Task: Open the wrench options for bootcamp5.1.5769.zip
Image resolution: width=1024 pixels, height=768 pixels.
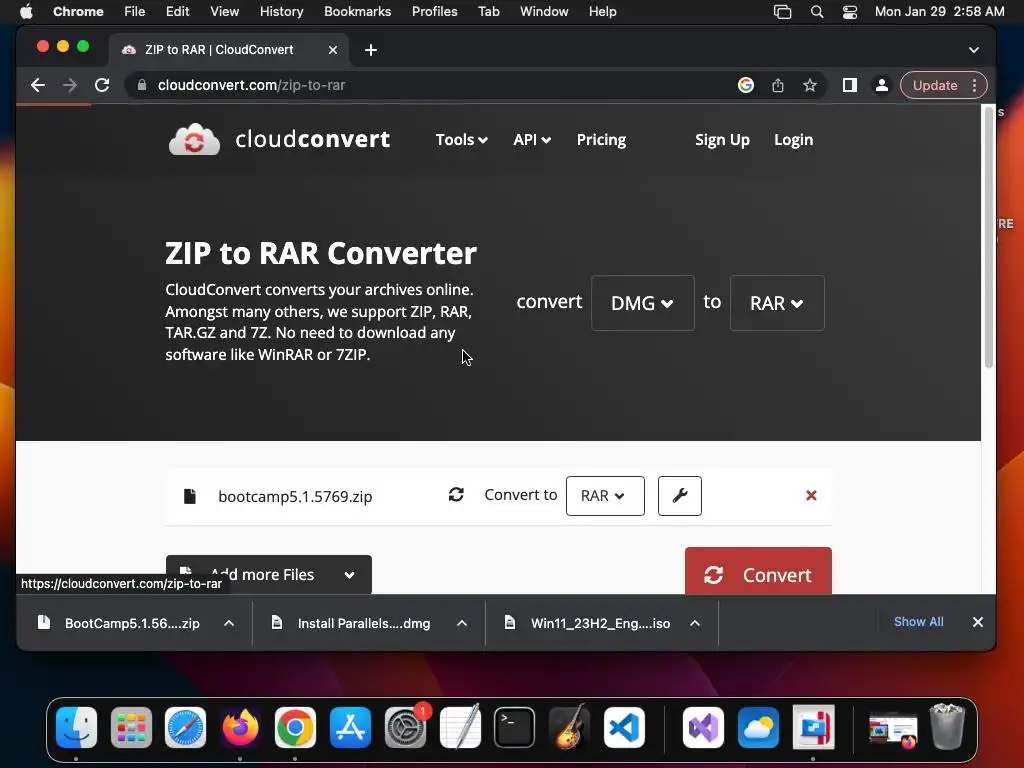Action: tap(679, 496)
